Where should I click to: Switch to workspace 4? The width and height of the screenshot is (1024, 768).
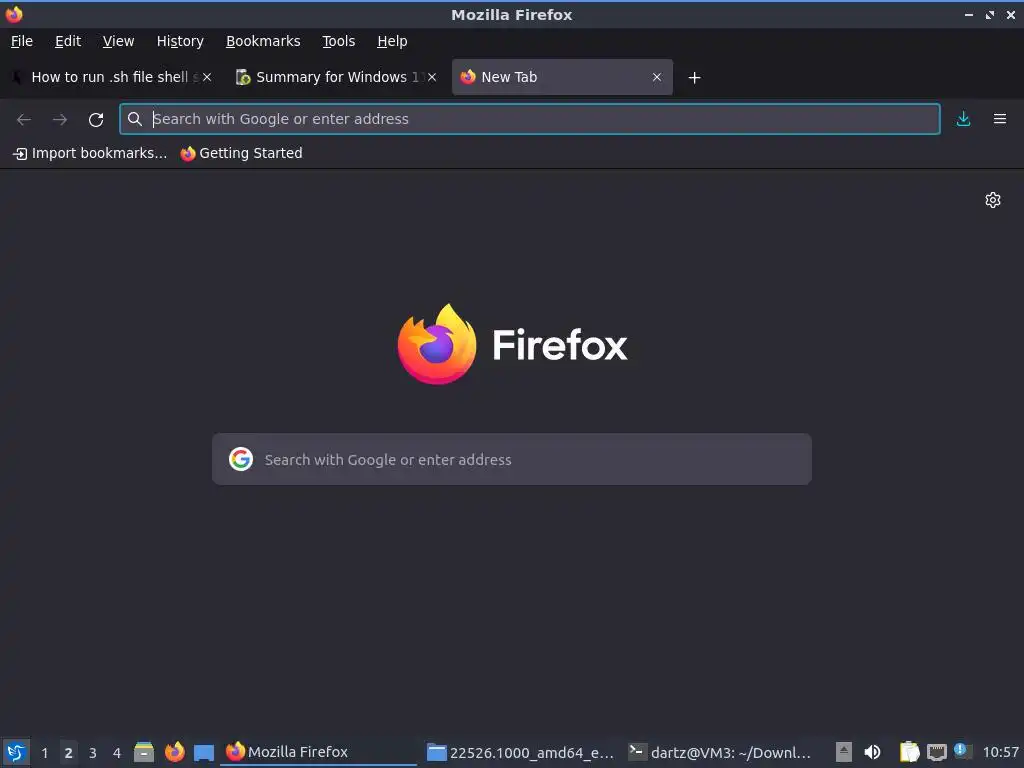(x=117, y=753)
